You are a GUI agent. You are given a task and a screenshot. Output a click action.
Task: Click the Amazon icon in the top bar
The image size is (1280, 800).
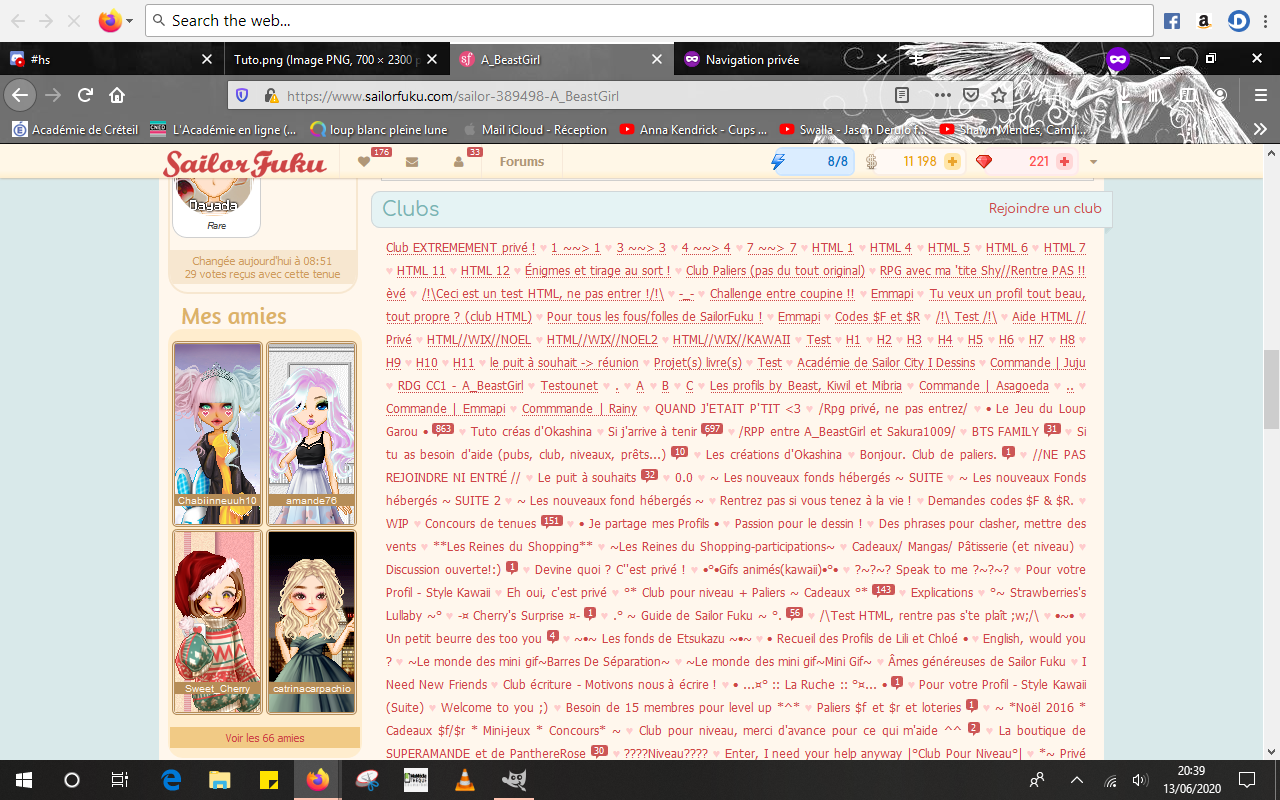1204,20
